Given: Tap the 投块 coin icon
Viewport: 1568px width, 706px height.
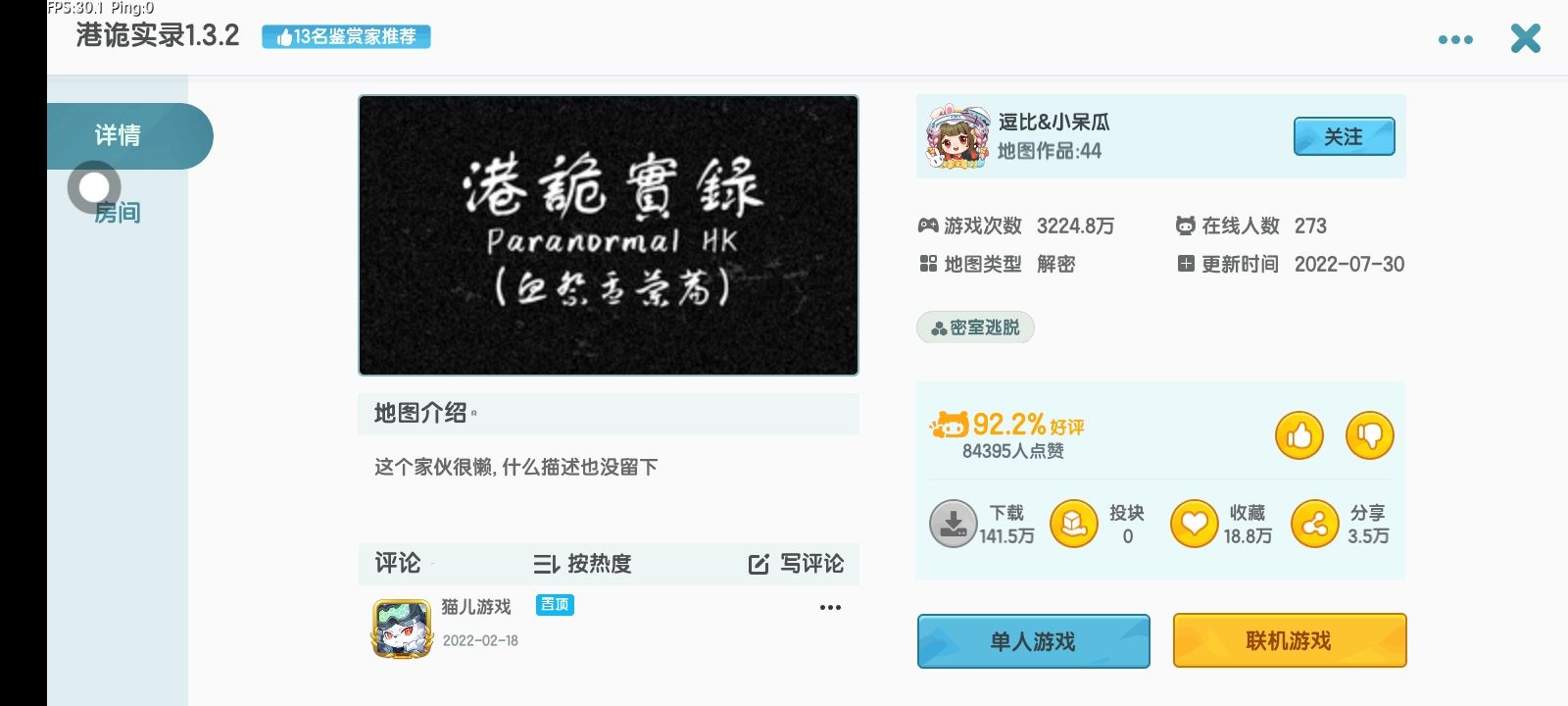Looking at the screenshot, I should 1073,524.
